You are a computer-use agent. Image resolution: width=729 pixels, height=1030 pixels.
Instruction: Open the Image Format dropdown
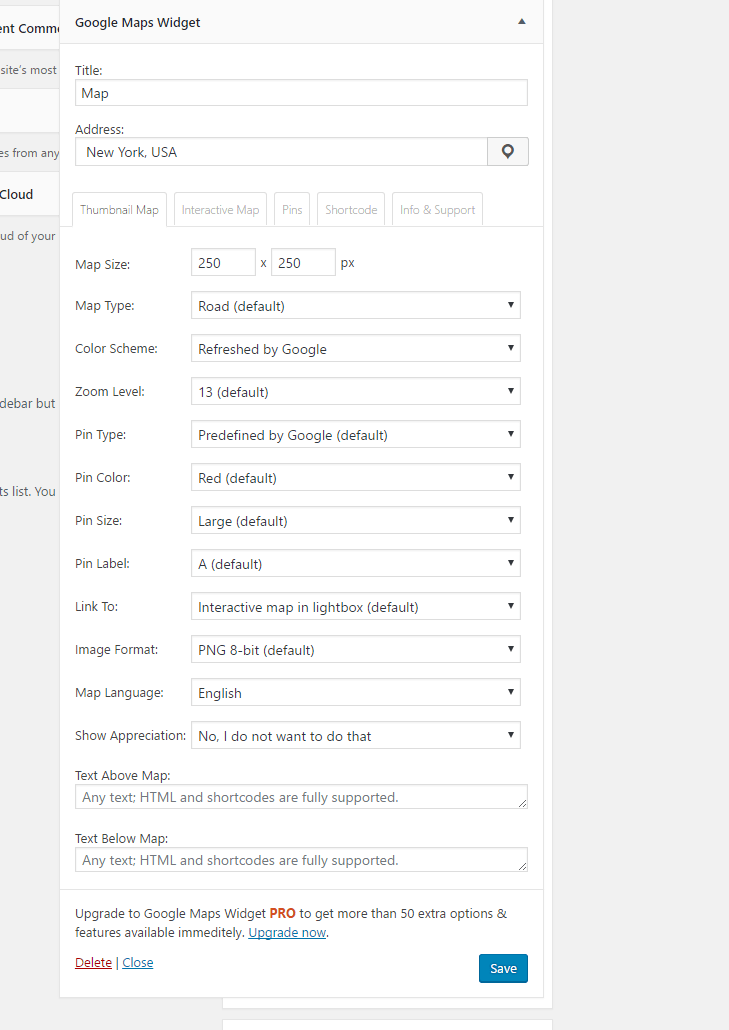(356, 650)
